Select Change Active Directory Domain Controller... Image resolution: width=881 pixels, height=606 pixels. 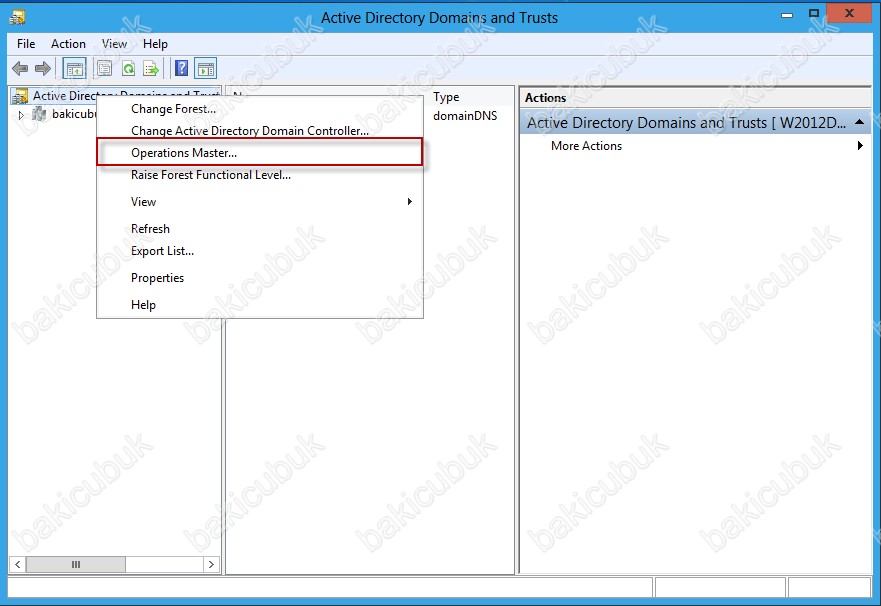click(x=260, y=131)
